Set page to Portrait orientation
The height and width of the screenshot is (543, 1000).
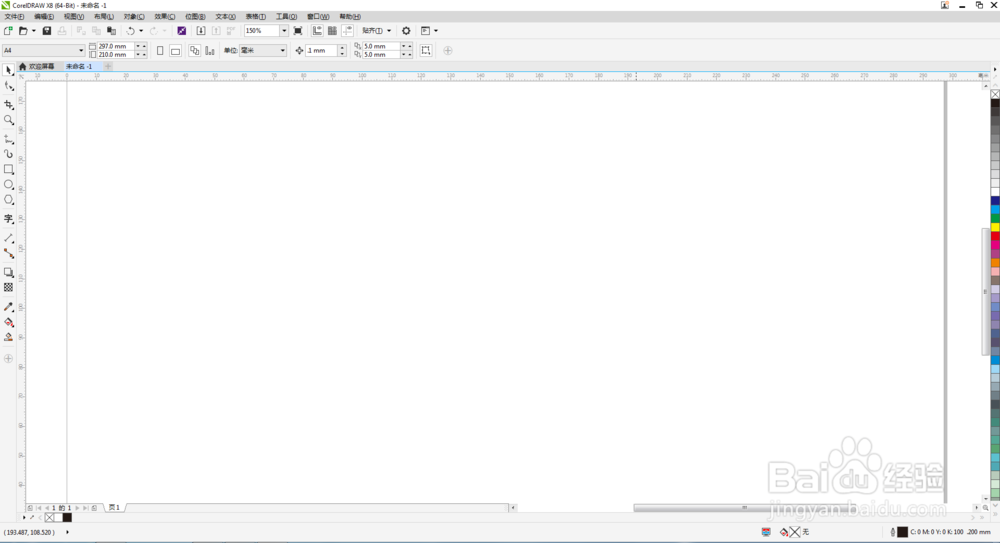160,50
